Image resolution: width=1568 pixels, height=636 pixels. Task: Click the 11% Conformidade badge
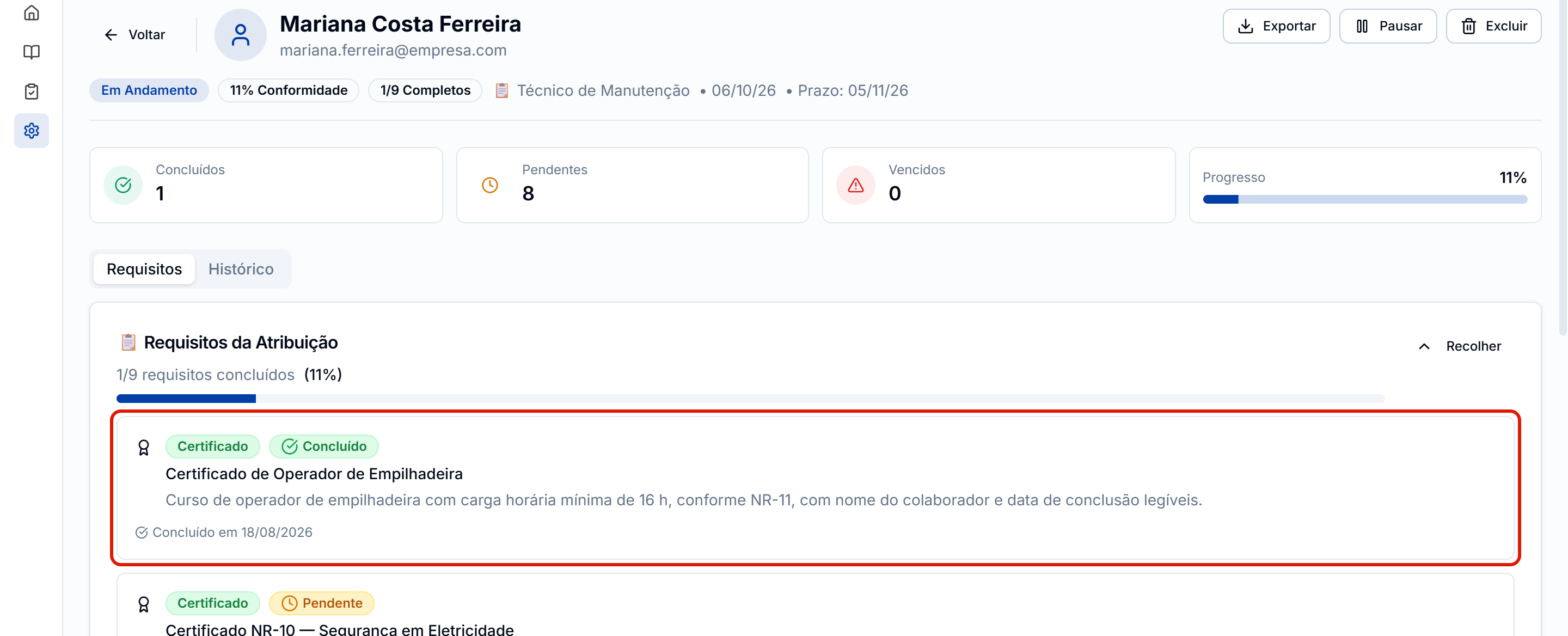pyautogui.click(x=289, y=90)
